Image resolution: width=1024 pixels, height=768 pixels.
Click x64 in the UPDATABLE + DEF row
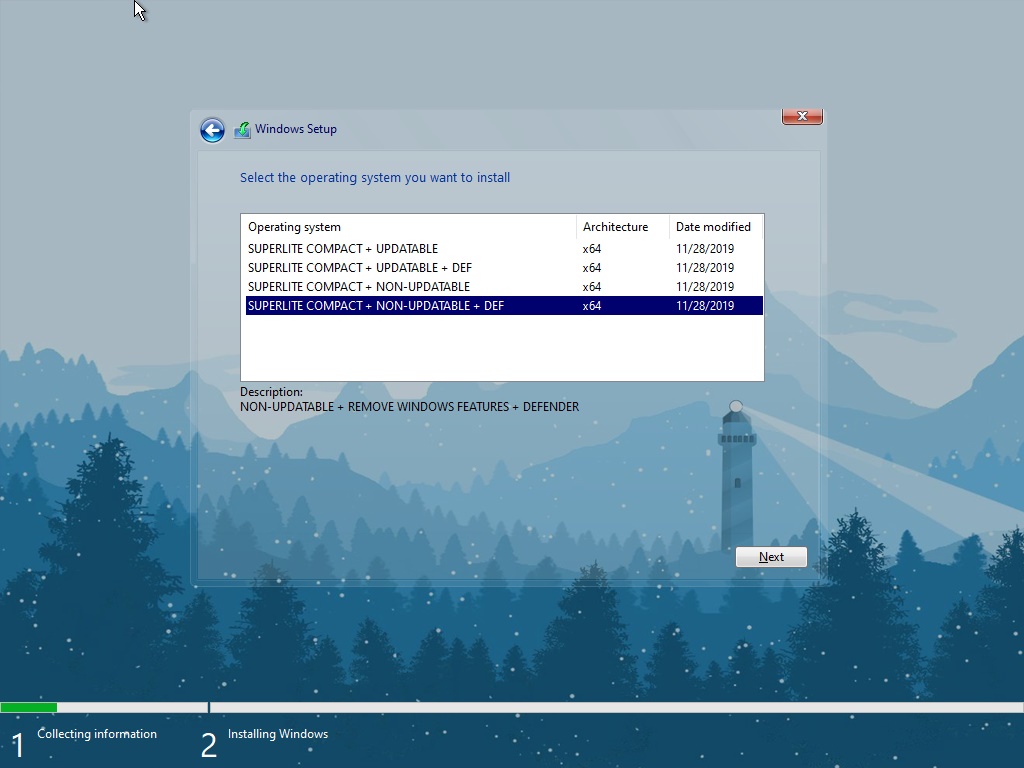click(x=592, y=268)
